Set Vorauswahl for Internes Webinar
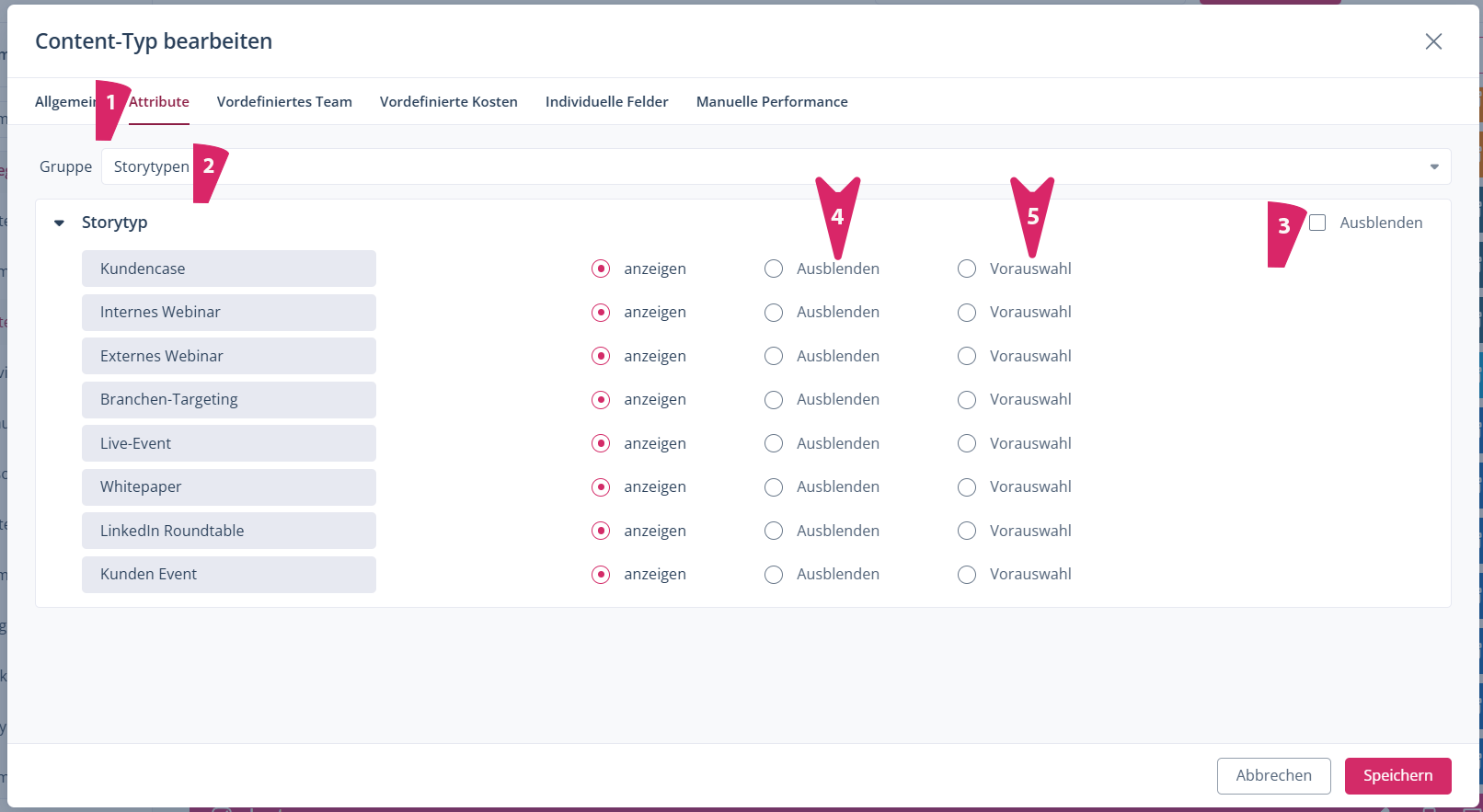Screen dimensions: 1483x812 [967, 313]
